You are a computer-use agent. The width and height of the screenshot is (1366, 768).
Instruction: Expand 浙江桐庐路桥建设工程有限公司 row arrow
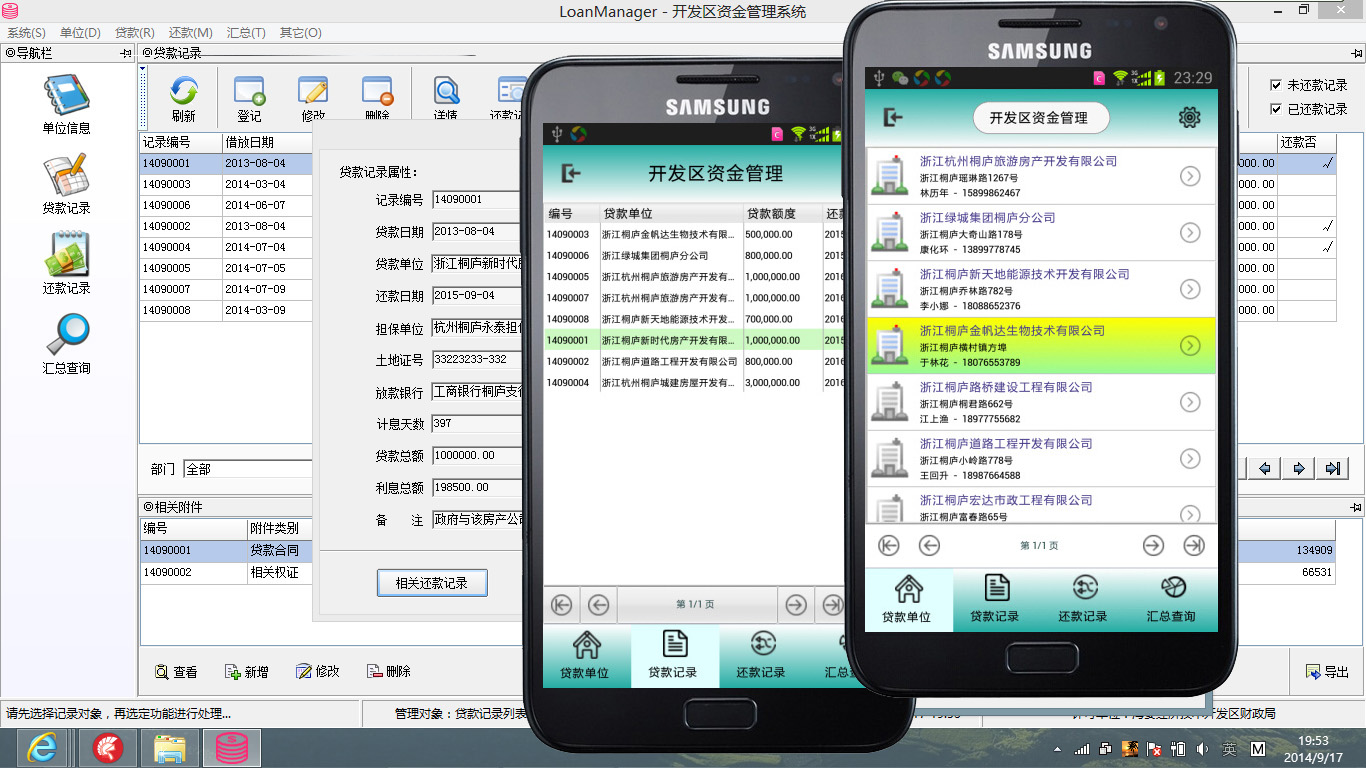(x=1190, y=402)
